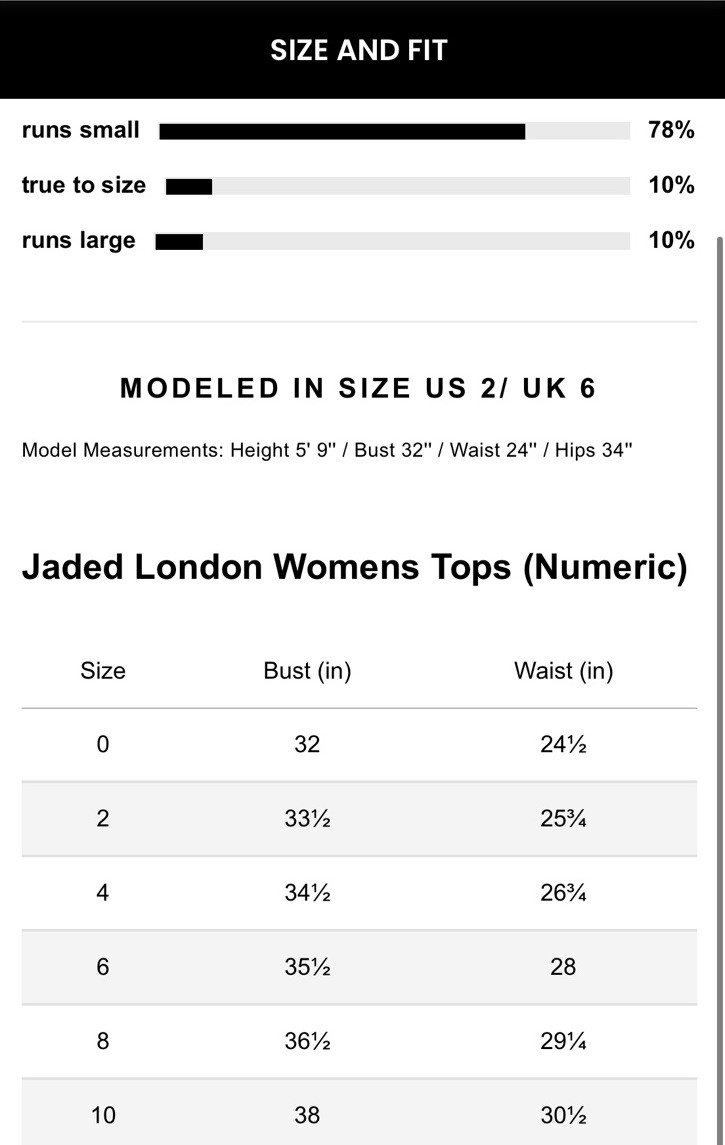Click the Waist (in) column header
Viewport: 725px width, 1145px height.
click(x=563, y=671)
